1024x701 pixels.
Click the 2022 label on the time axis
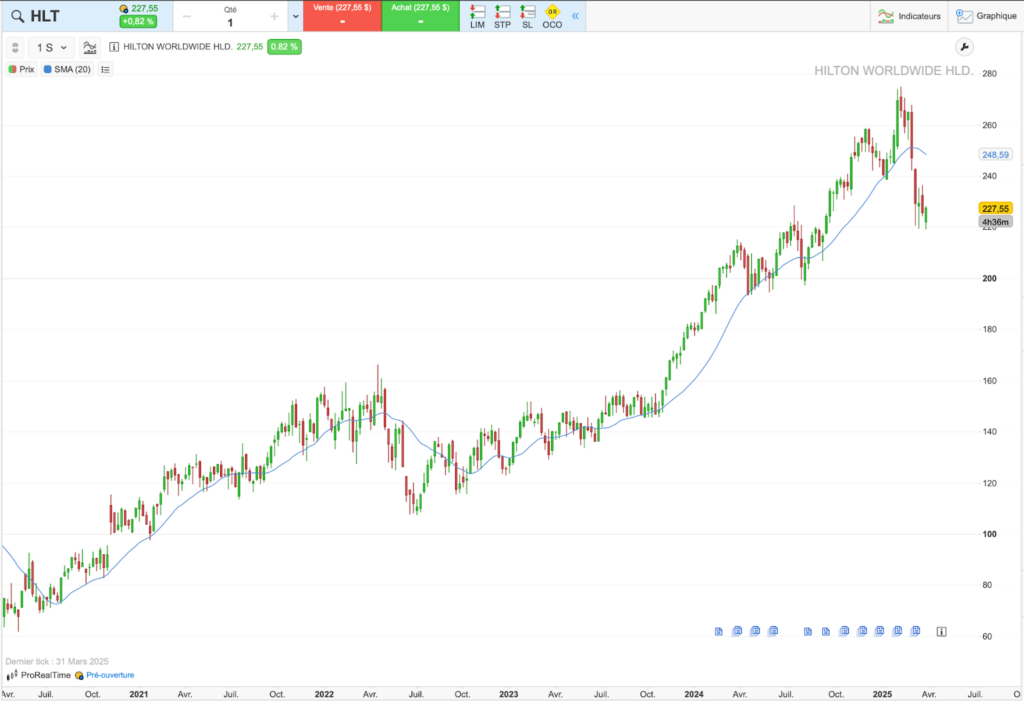(x=324, y=694)
